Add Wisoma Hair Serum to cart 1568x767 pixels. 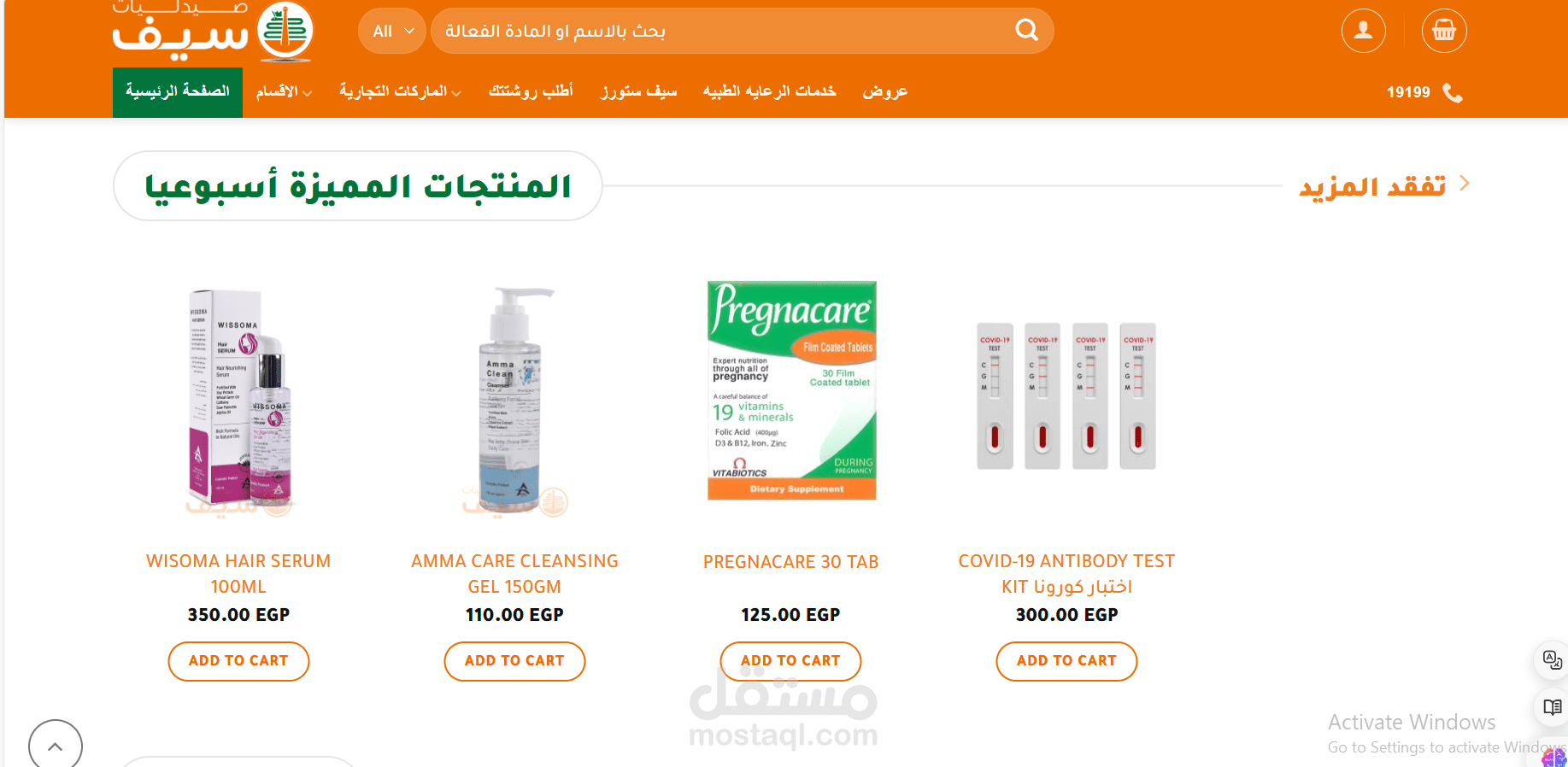238,661
